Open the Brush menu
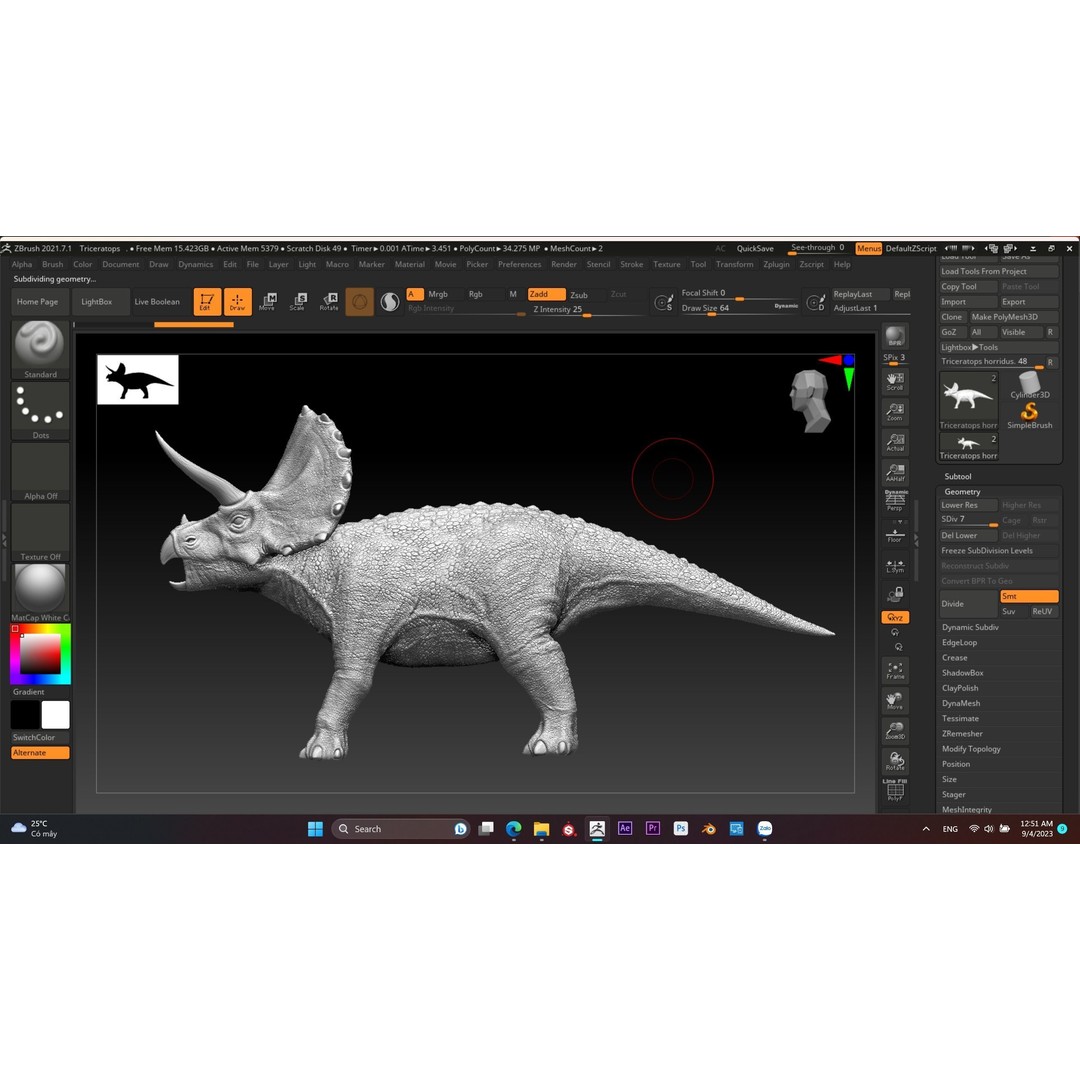 (52, 264)
